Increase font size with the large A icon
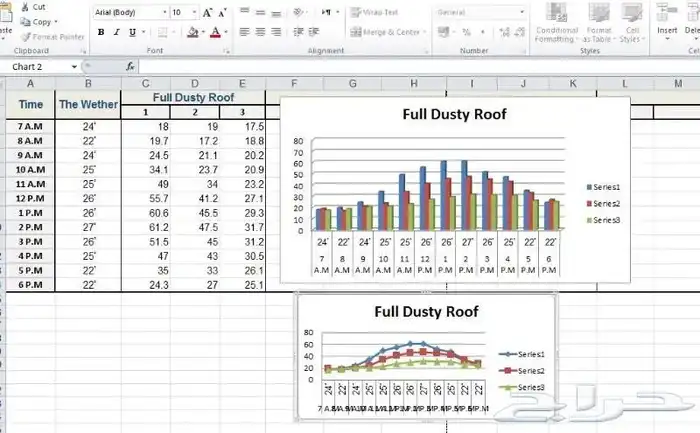Image resolution: width=700 pixels, height=433 pixels. (x=207, y=13)
